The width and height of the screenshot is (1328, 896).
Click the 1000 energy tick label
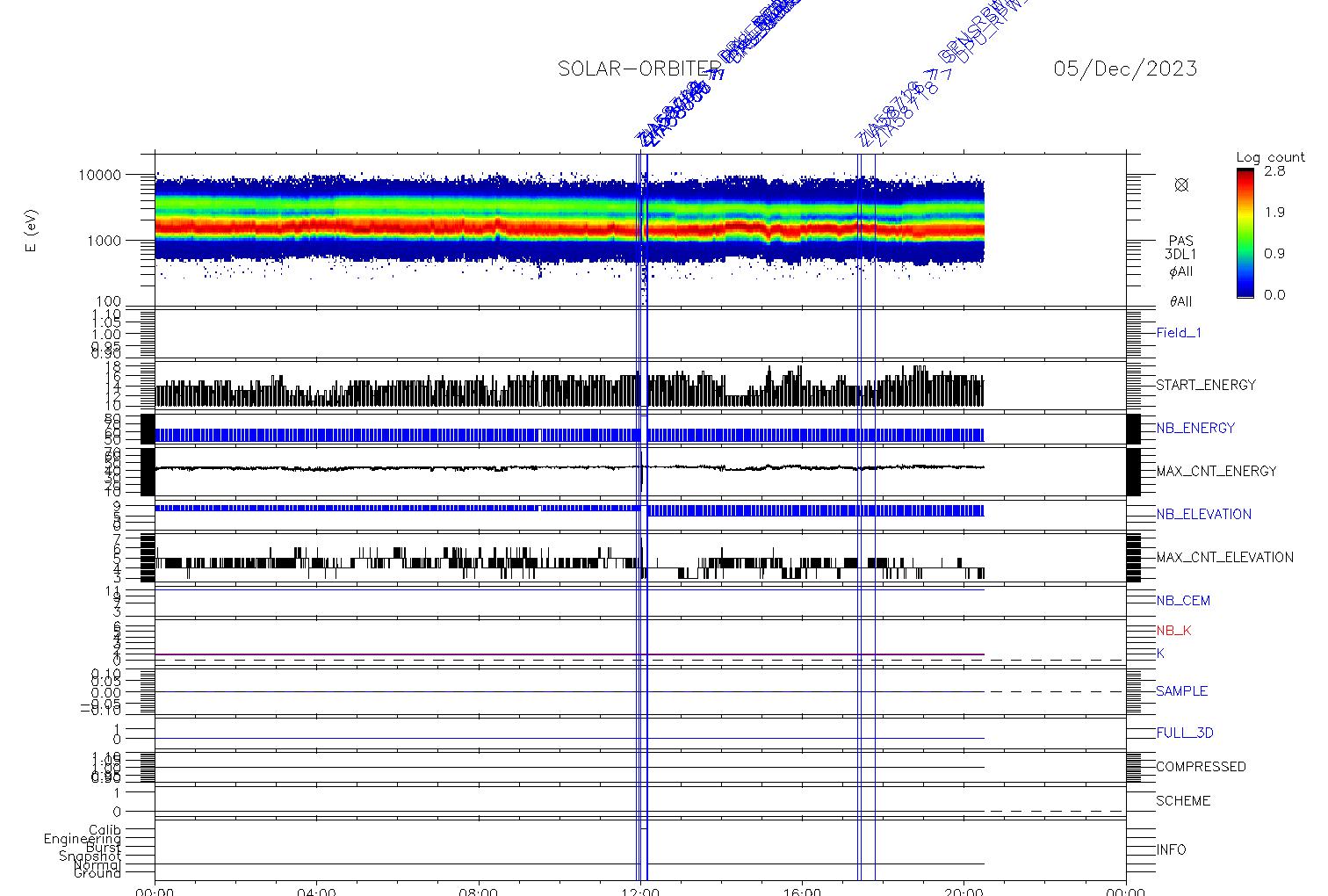[x=104, y=241]
